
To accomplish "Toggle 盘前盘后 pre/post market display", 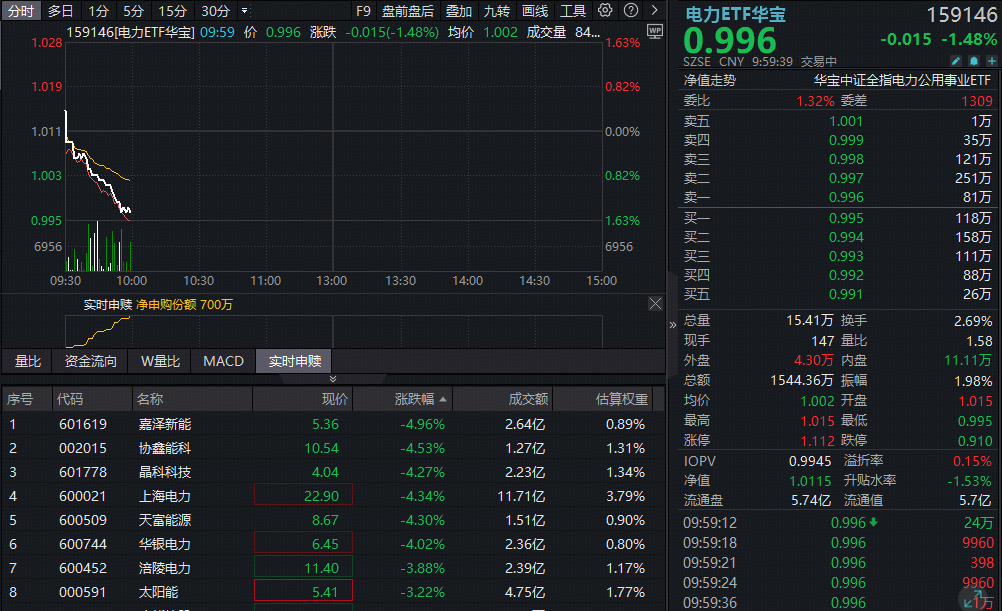I will (410, 11).
